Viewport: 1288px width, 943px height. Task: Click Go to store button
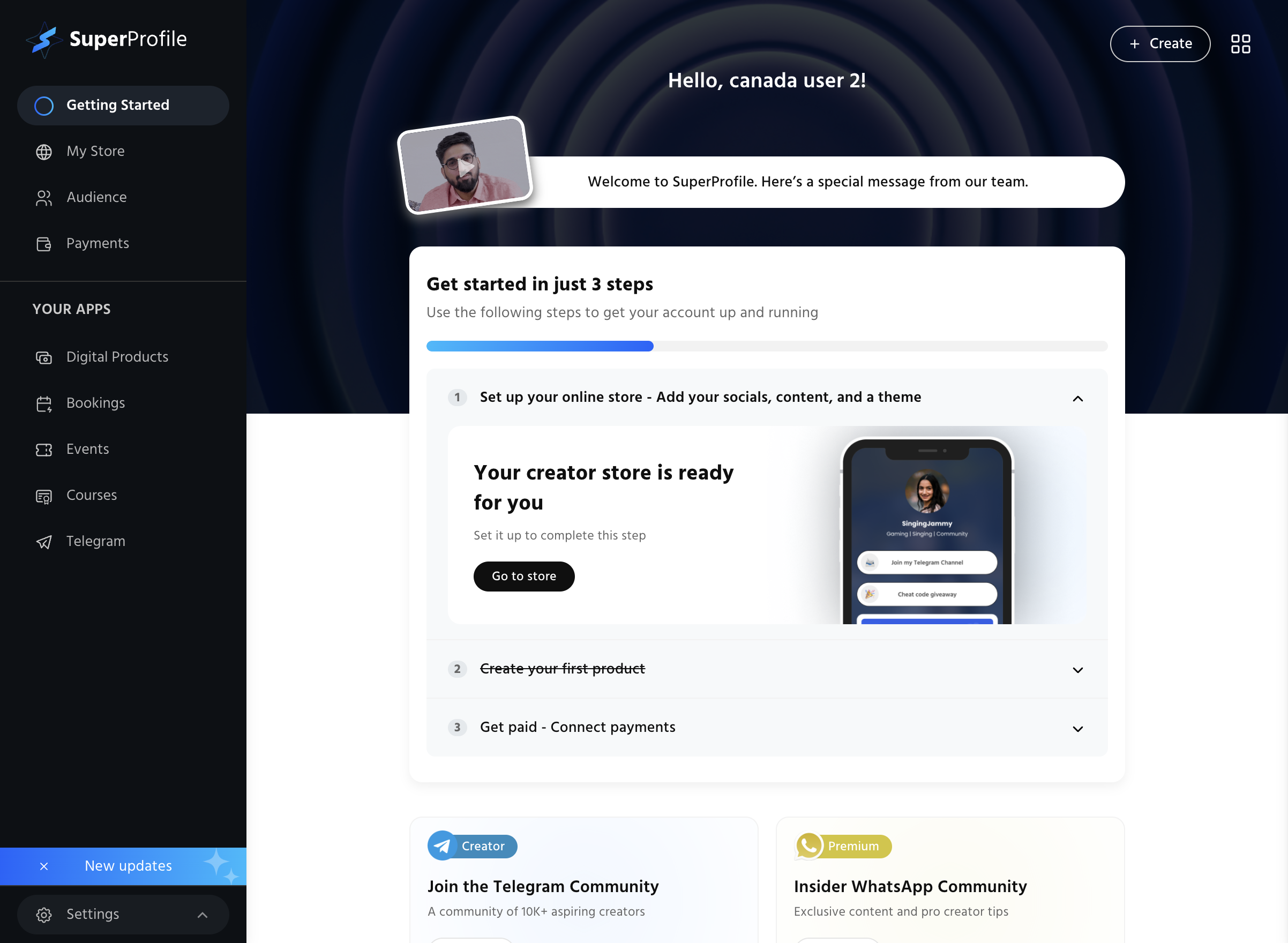(x=524, y=576)
